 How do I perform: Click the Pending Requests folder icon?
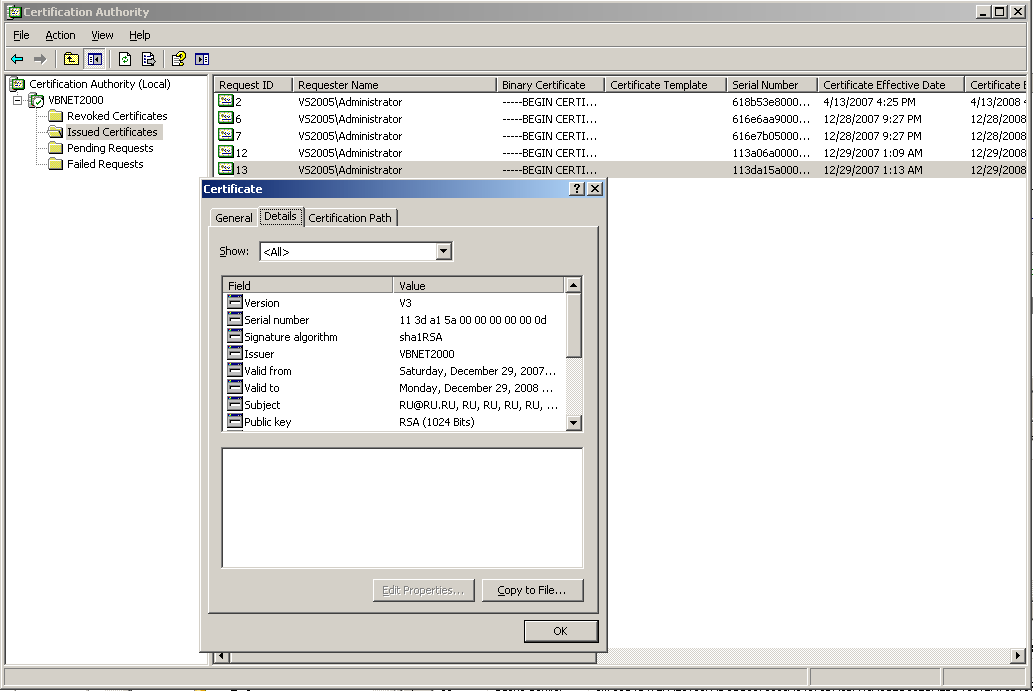coord(55,148)
